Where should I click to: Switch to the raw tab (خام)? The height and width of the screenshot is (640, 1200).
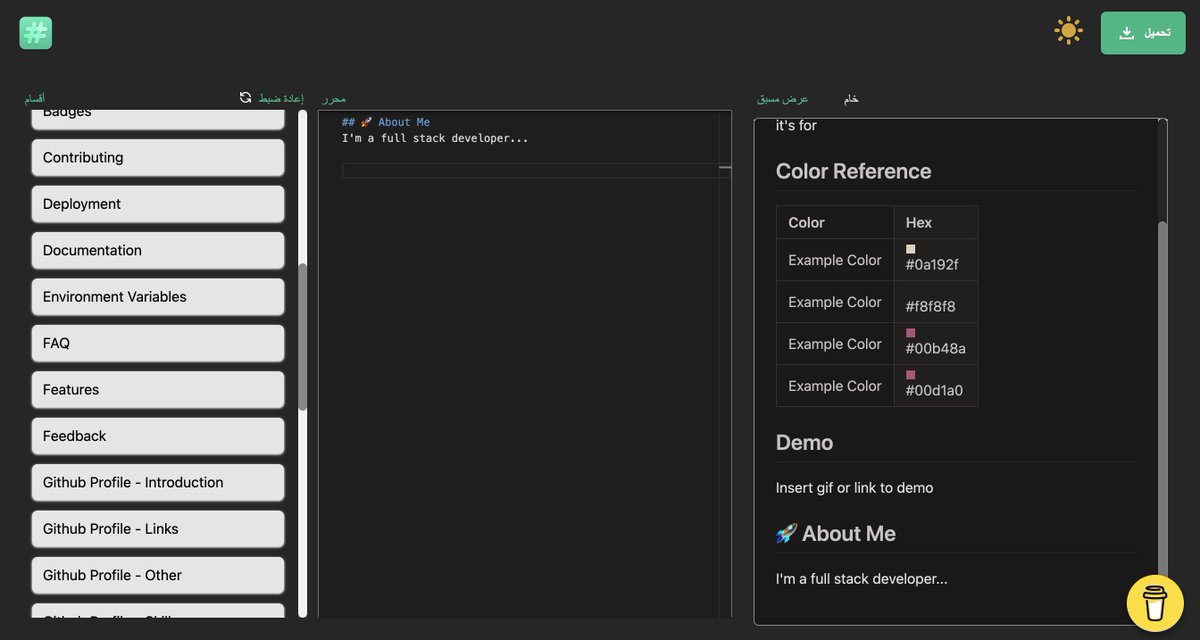(x=851, y=99)
